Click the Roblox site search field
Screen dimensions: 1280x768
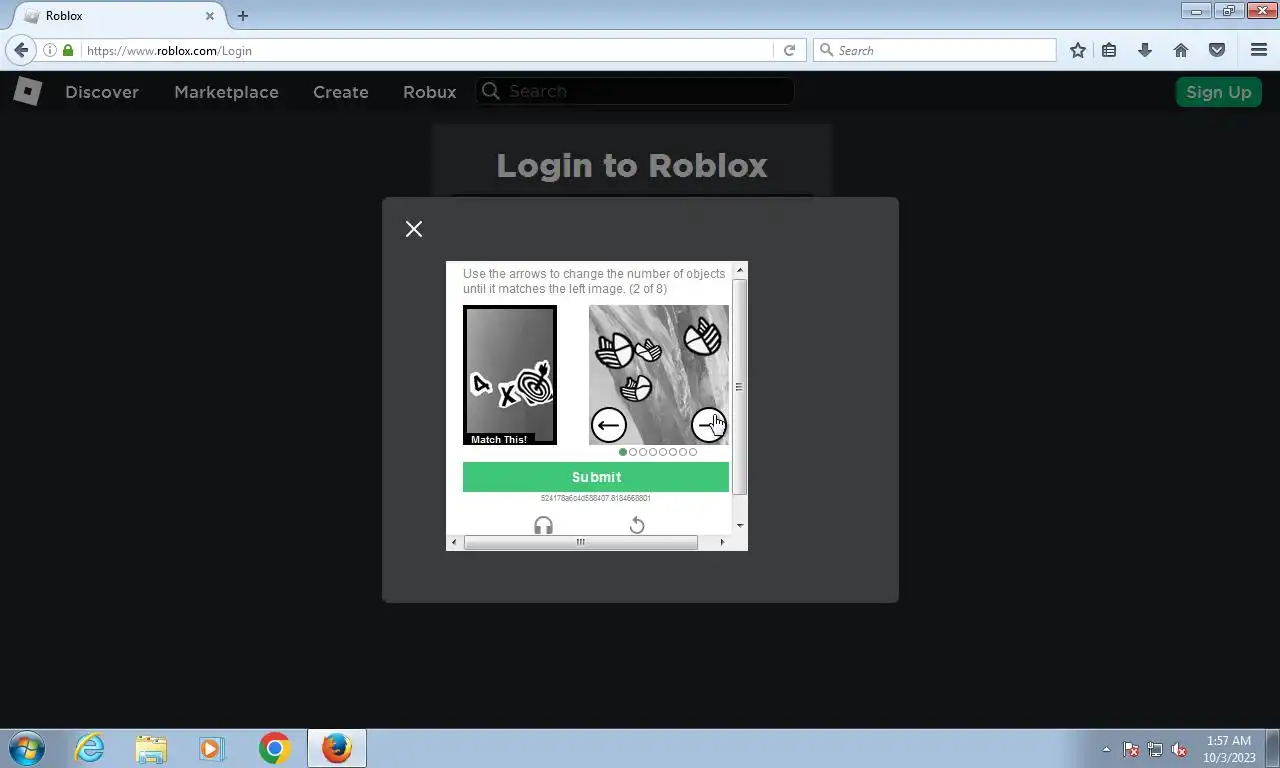[x=635, y=91]
